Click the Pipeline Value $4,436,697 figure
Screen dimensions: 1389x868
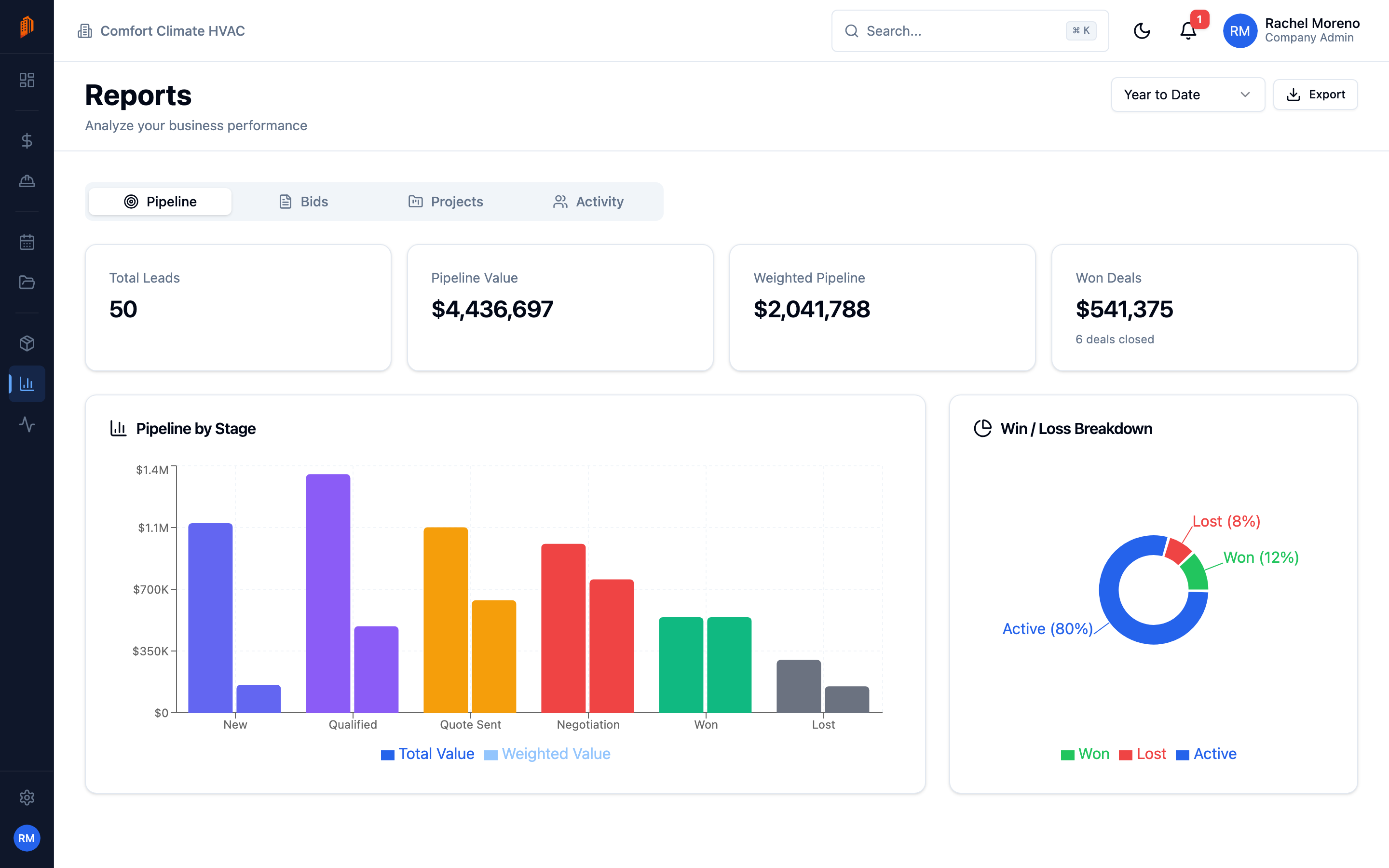coord(492,310)
